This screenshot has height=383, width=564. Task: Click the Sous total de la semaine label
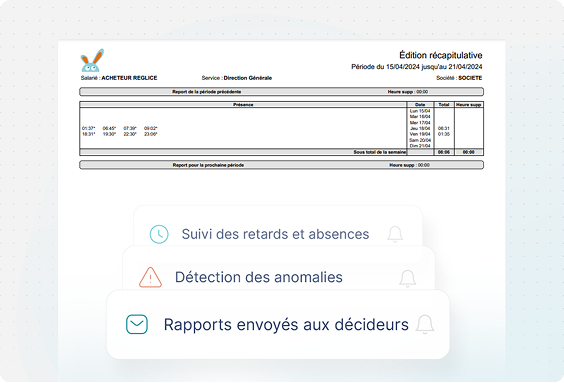point(379,152)
